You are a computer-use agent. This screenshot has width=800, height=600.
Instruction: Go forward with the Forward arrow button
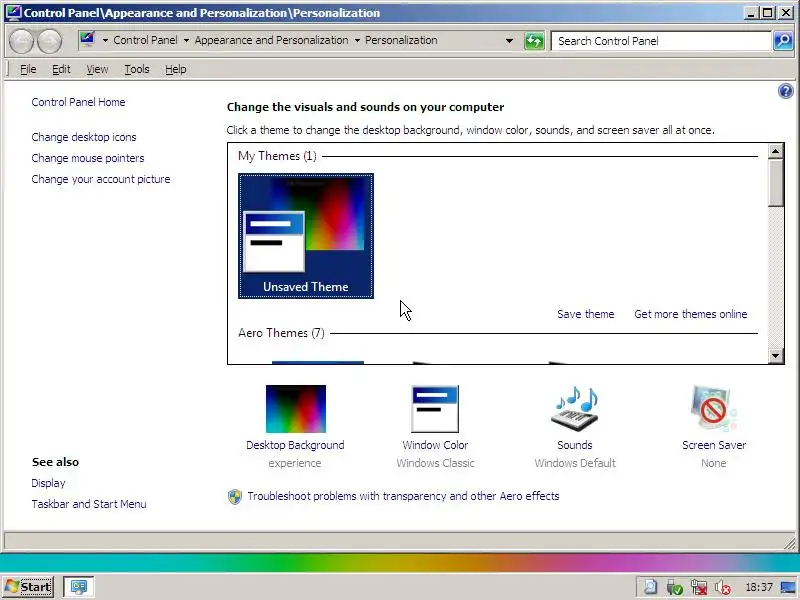49,41
